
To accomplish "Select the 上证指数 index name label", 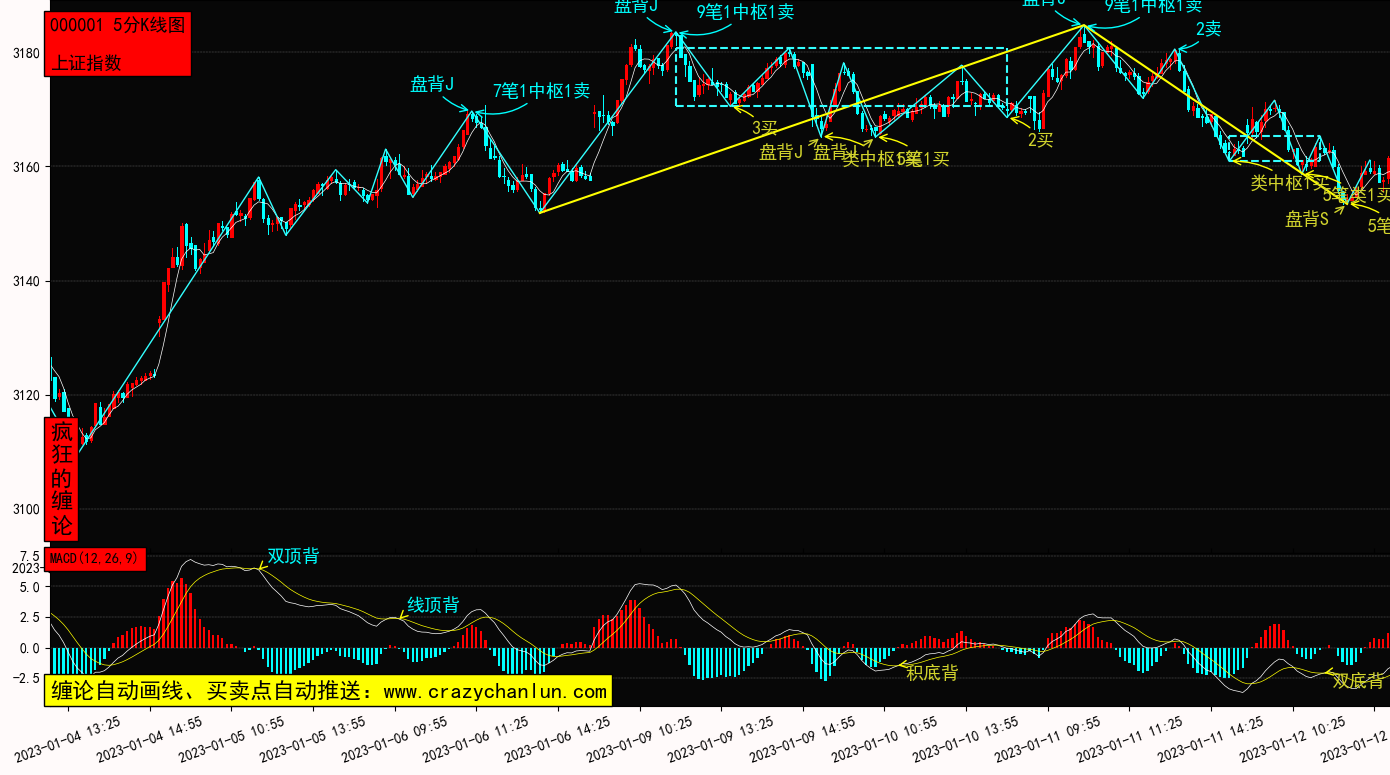I will [x=86, y=62].
